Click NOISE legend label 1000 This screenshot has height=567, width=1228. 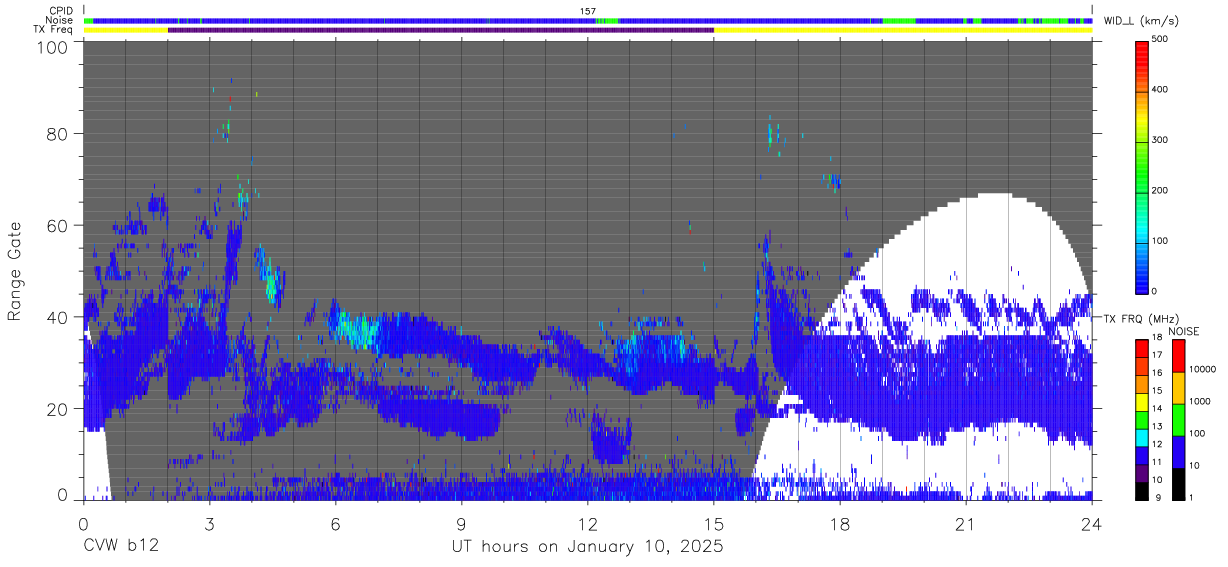point(1198,401)
